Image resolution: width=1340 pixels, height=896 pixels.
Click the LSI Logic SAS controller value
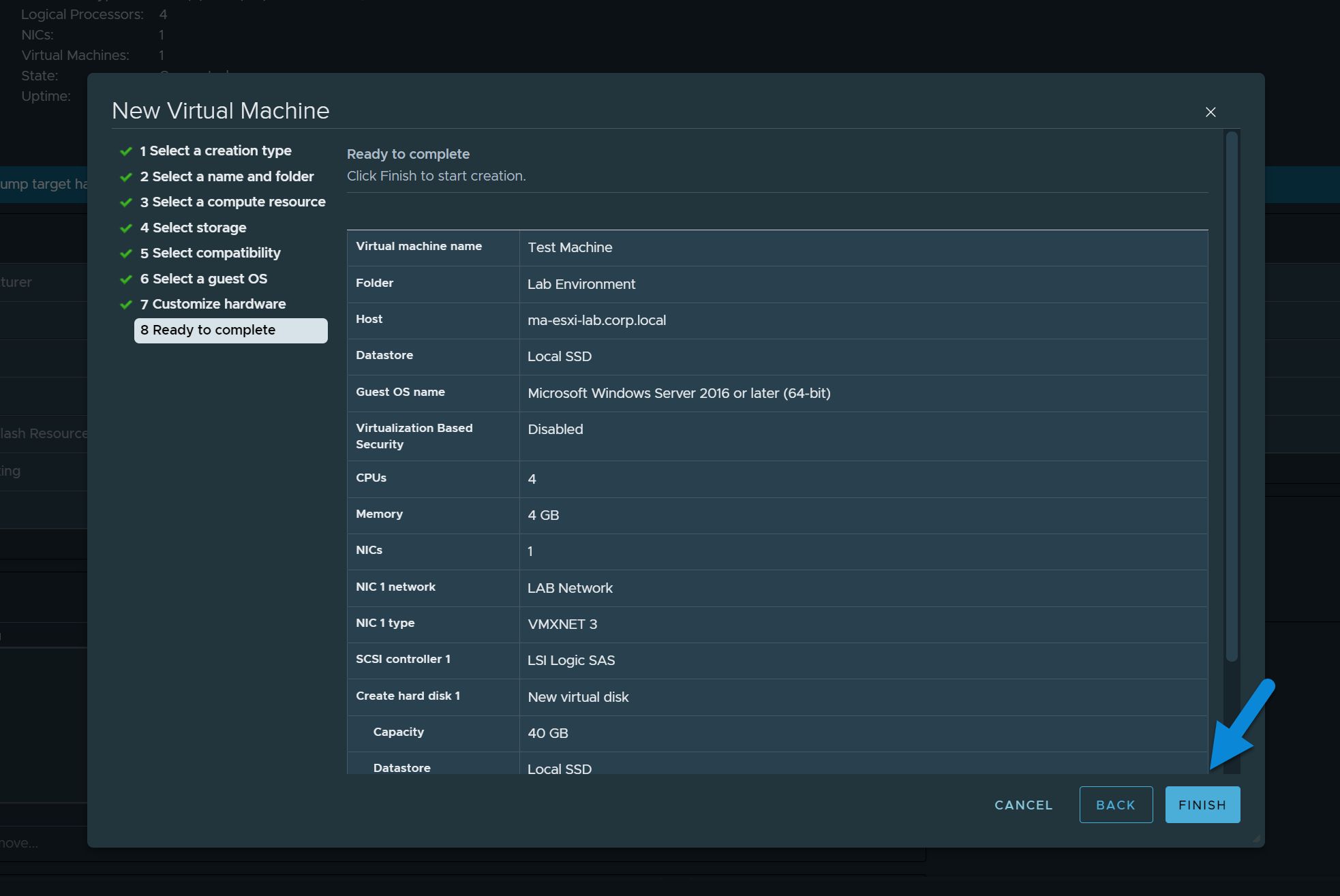click(571, 660)
